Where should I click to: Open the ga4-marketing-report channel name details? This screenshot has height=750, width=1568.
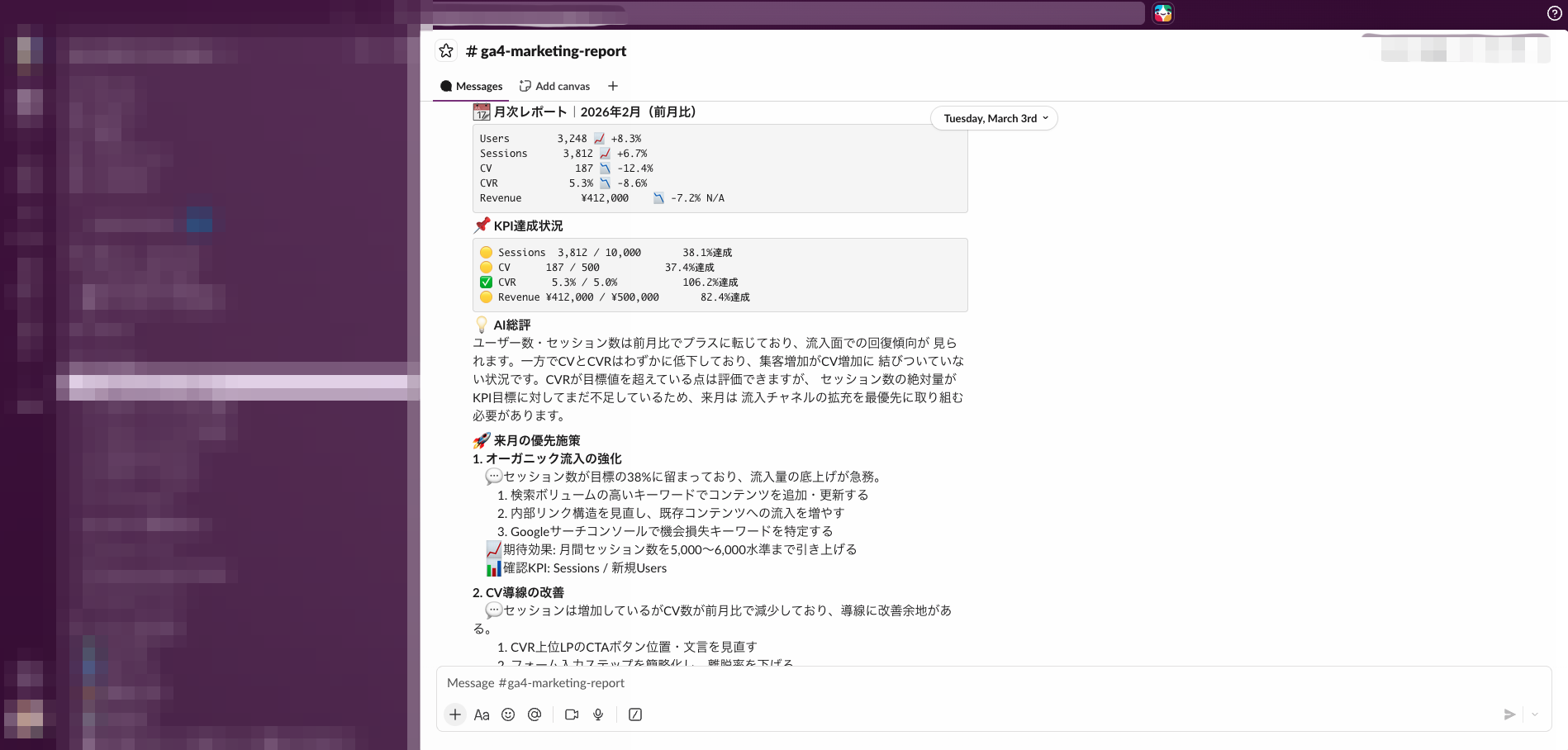[546, 50]
